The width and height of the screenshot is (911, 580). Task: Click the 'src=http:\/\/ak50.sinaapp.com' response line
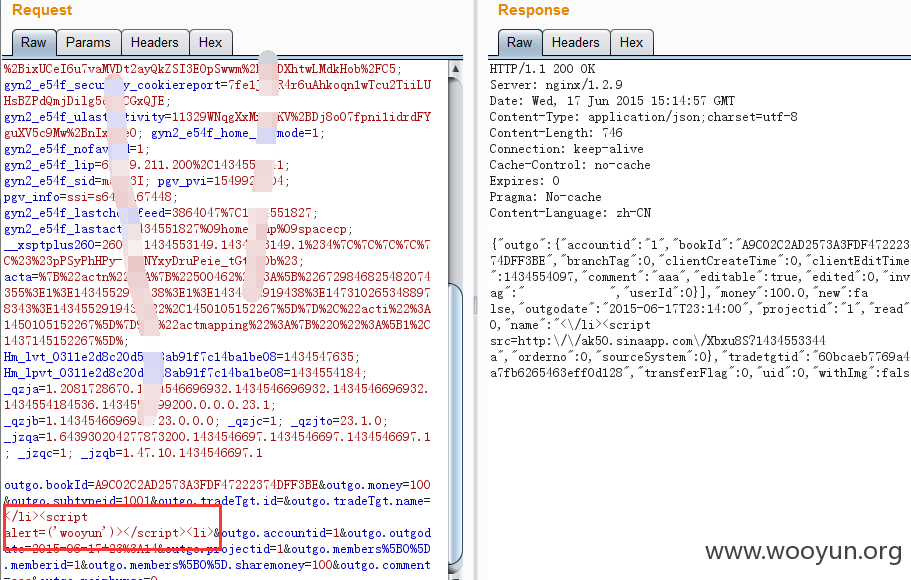click(657, 341)
